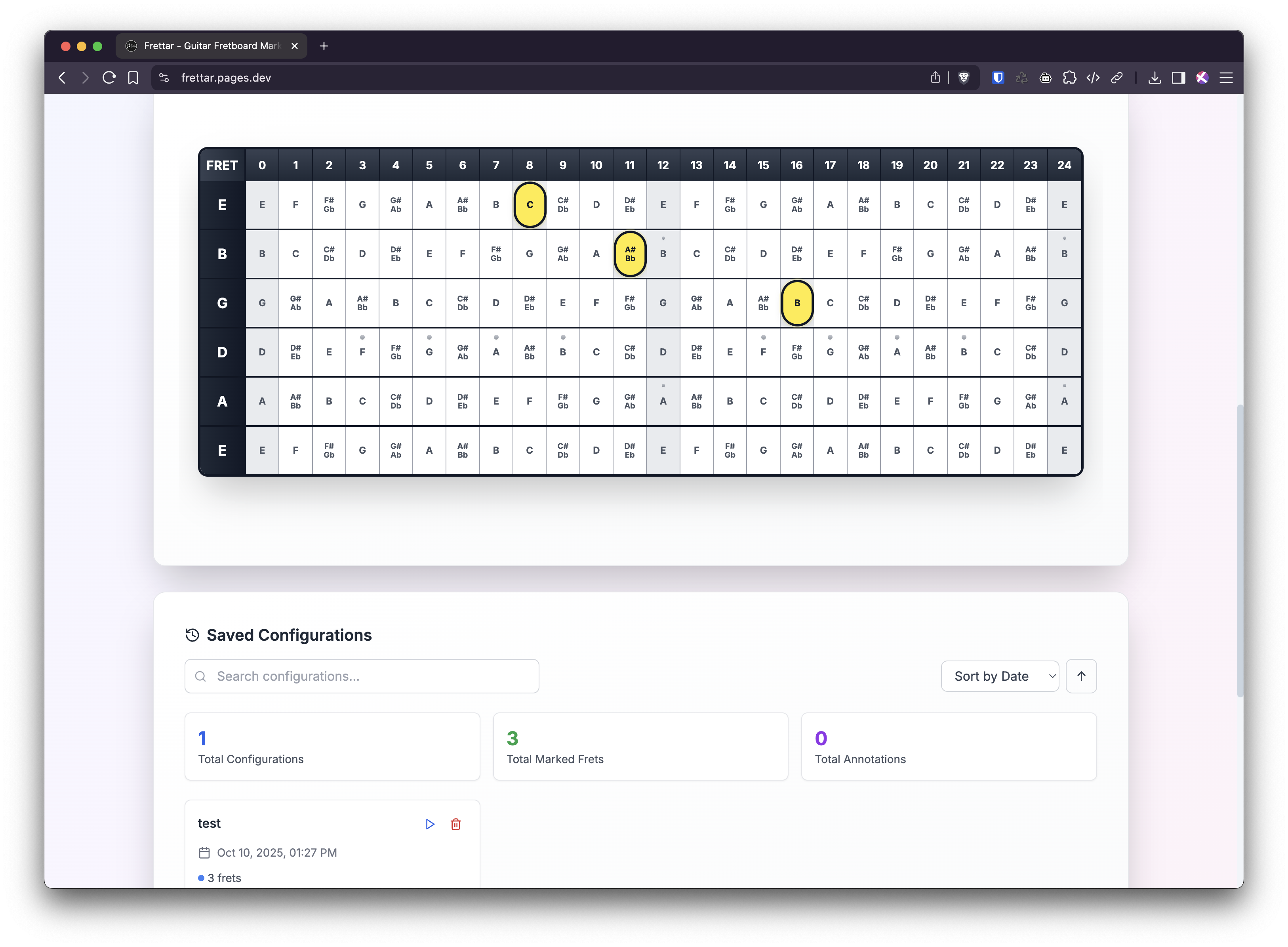The width and height of the screenshot is (1288, 947).
Task: Mark the open A string fret 0
Action: (x=262, y=401)
